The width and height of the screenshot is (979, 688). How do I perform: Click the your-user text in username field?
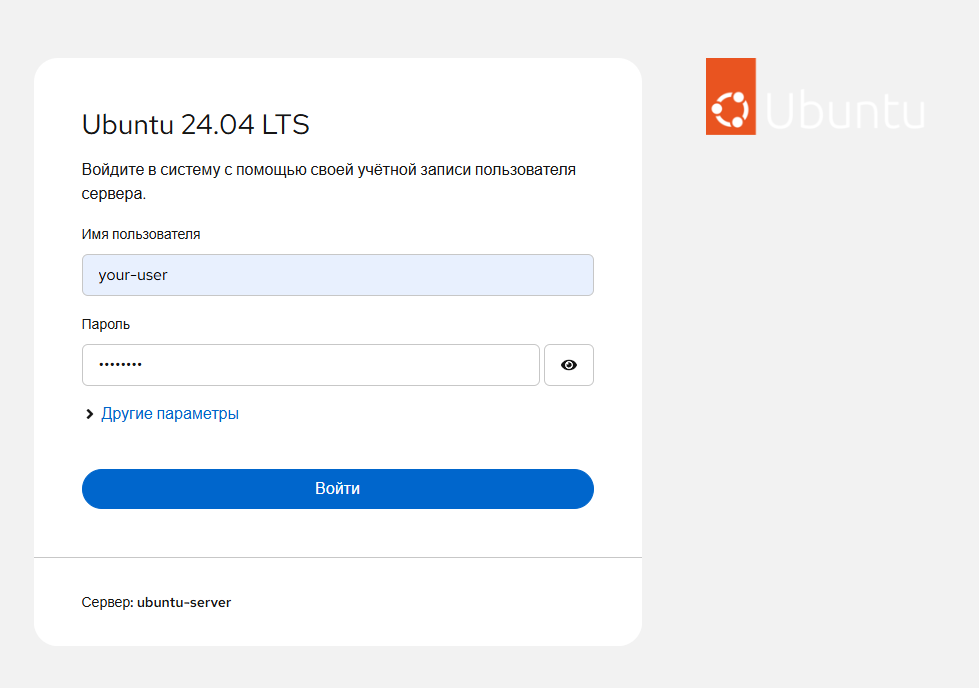click(133, 275)
